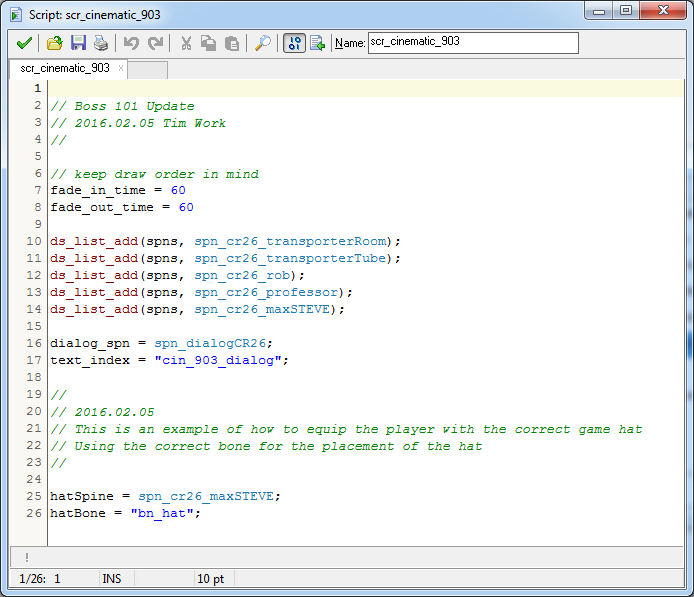Image resolution: width=694 pixels, height=597 pixels.
Task: Click 'spn_cr26_transporterRoom' in the code
Action: click(291, 242)
